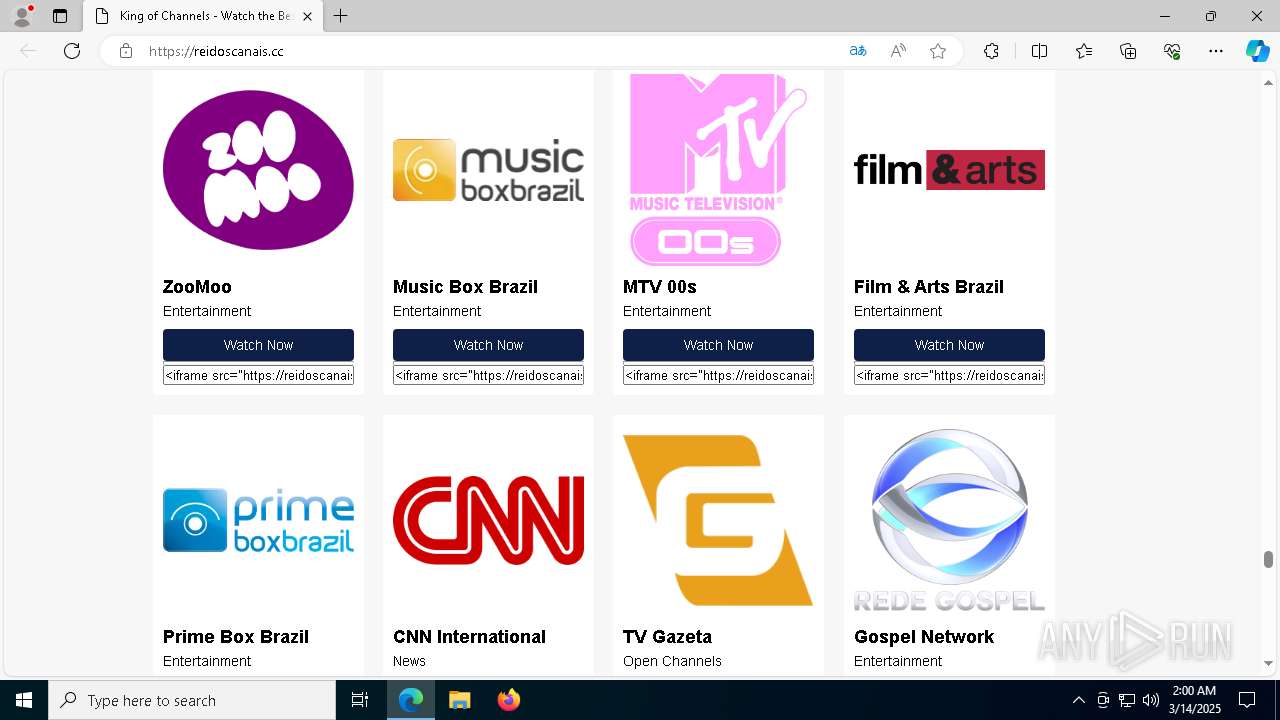Image resolution: width=1280 pixels, height=720 pixels.
Task: Click the ZooMoo purple logo thumbnail
Action: [x=258, y=170]
